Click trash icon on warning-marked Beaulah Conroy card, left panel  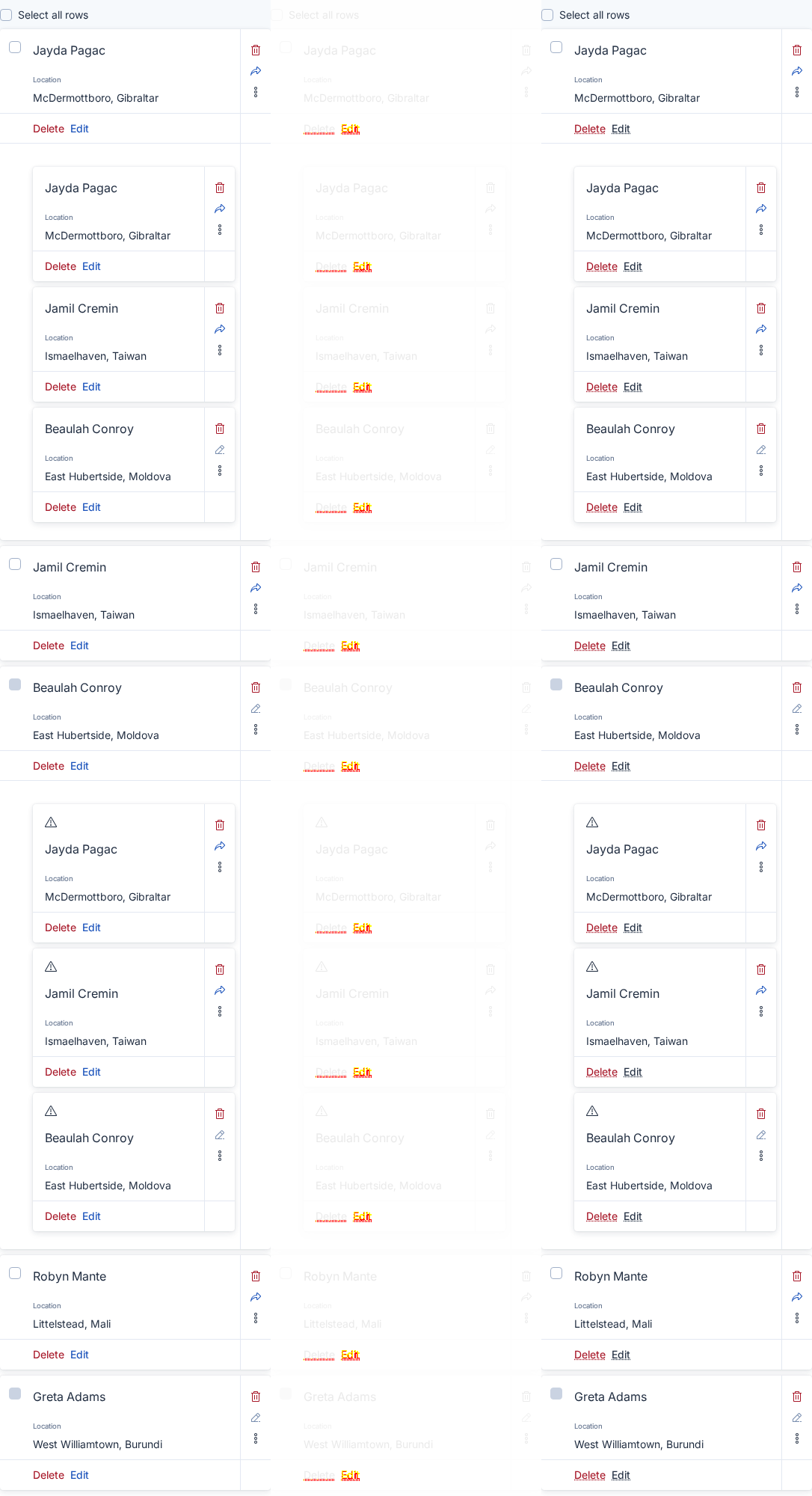point(220,1114)
